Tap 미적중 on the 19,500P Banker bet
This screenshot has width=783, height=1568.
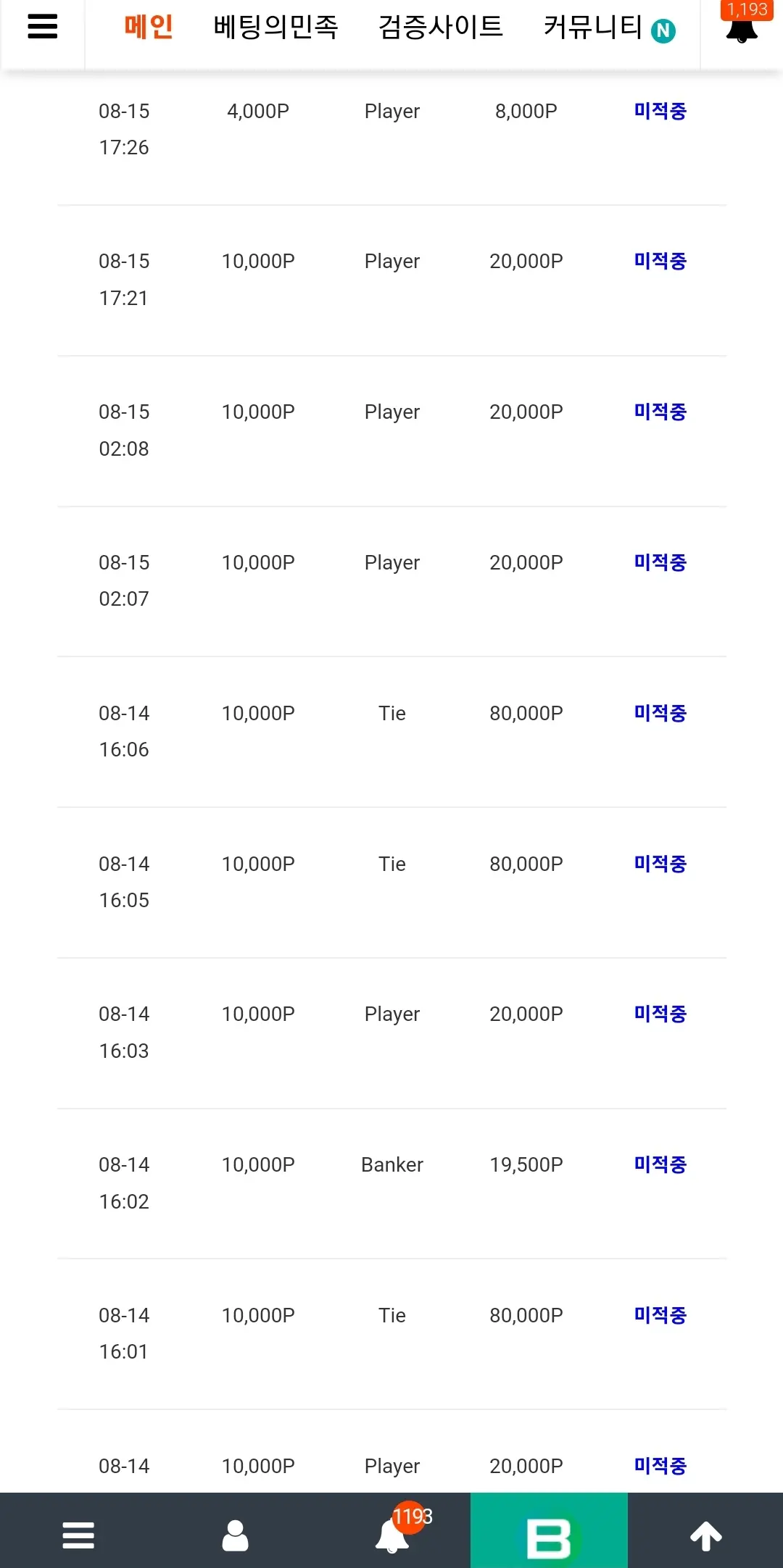click(660, 1164)
